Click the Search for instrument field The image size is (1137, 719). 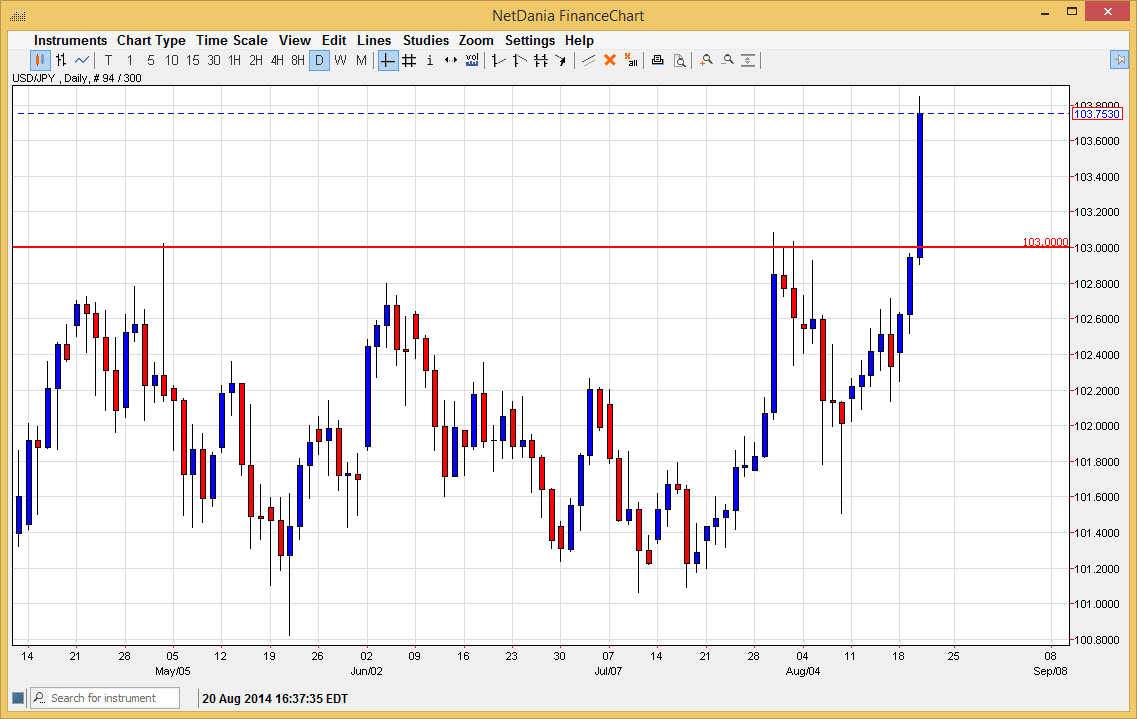[103, 697]
